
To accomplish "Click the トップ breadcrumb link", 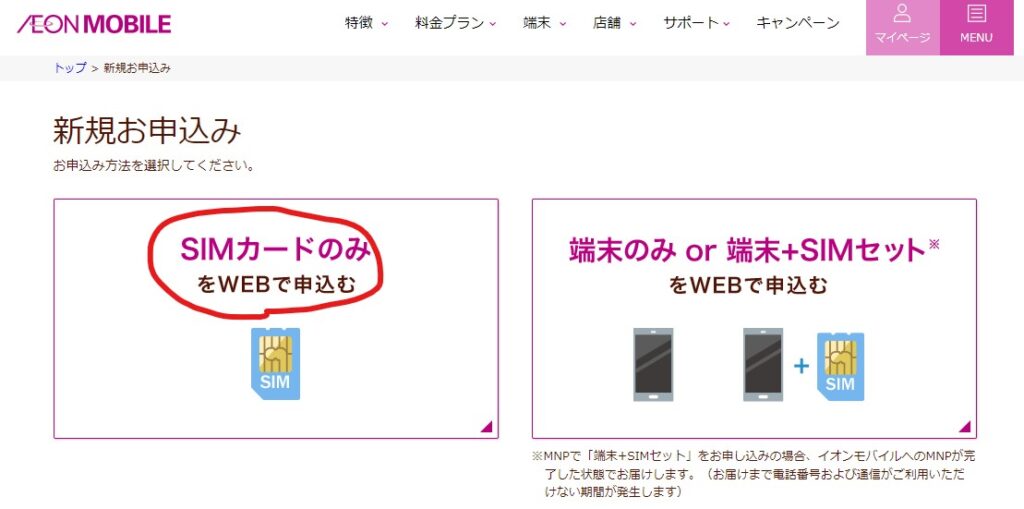I will point(70,68).
